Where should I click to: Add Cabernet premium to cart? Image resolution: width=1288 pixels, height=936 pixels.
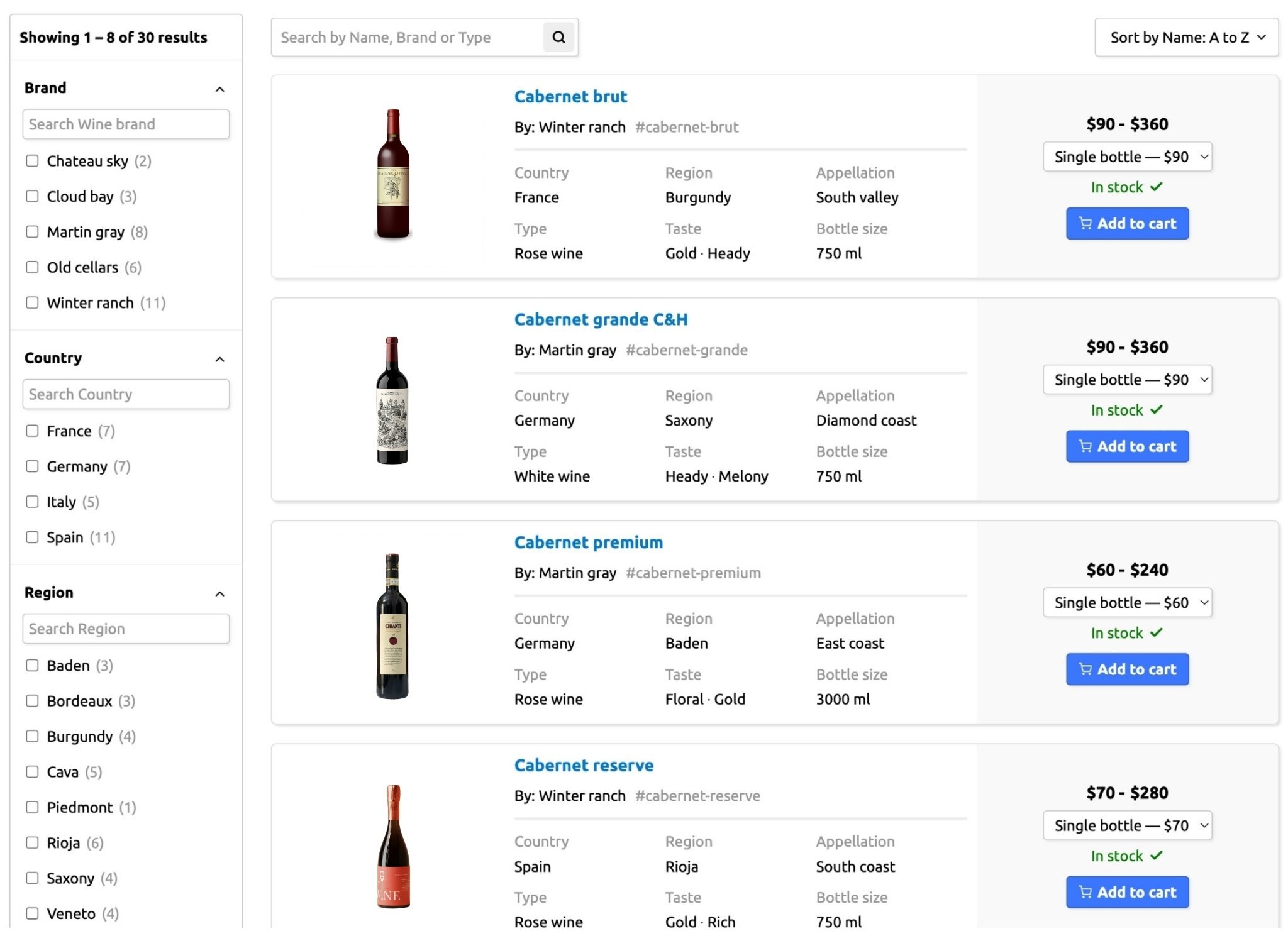click(1126, 669)
